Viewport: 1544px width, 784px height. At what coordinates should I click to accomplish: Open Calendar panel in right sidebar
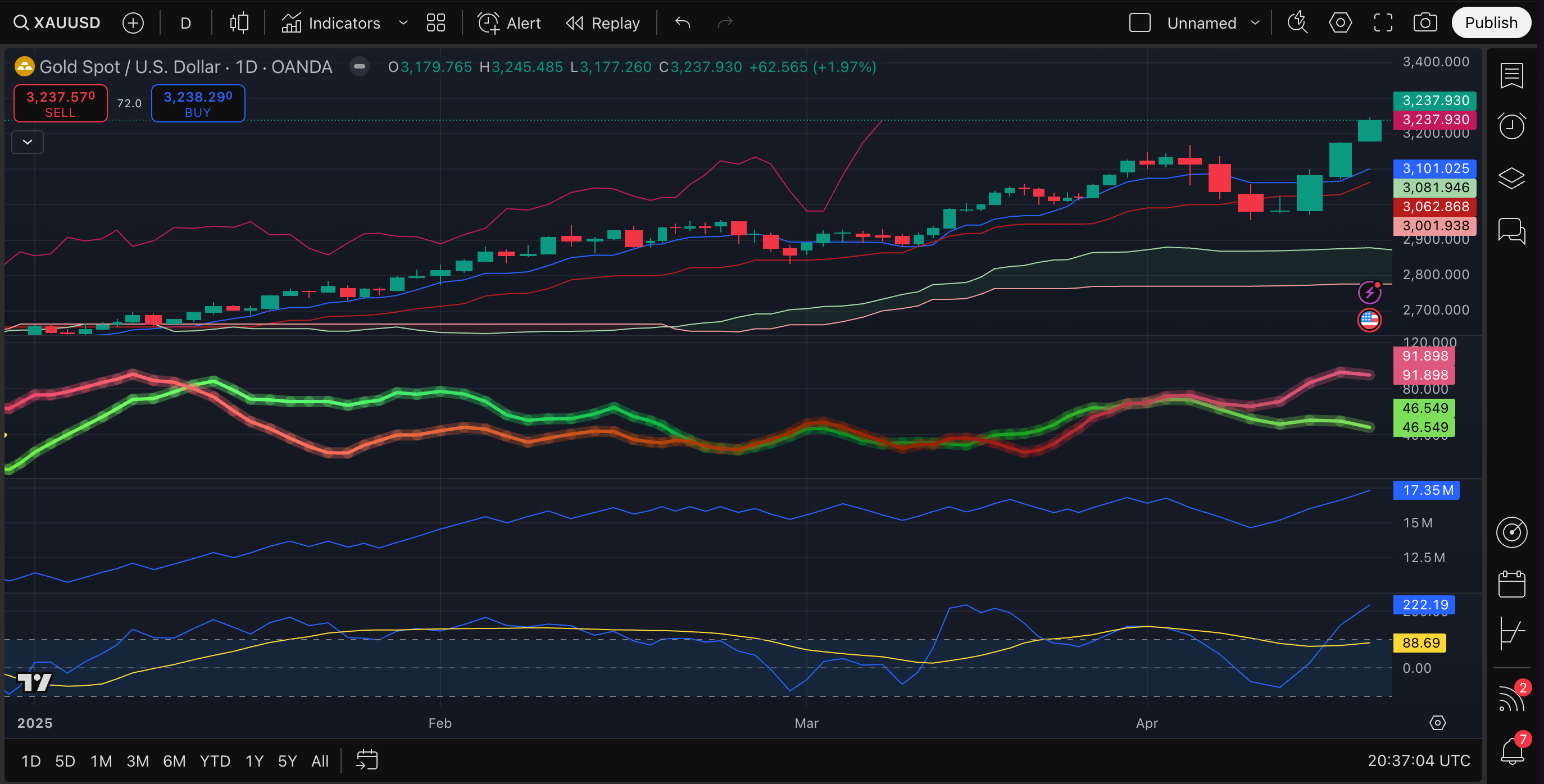click(1511, 584)
